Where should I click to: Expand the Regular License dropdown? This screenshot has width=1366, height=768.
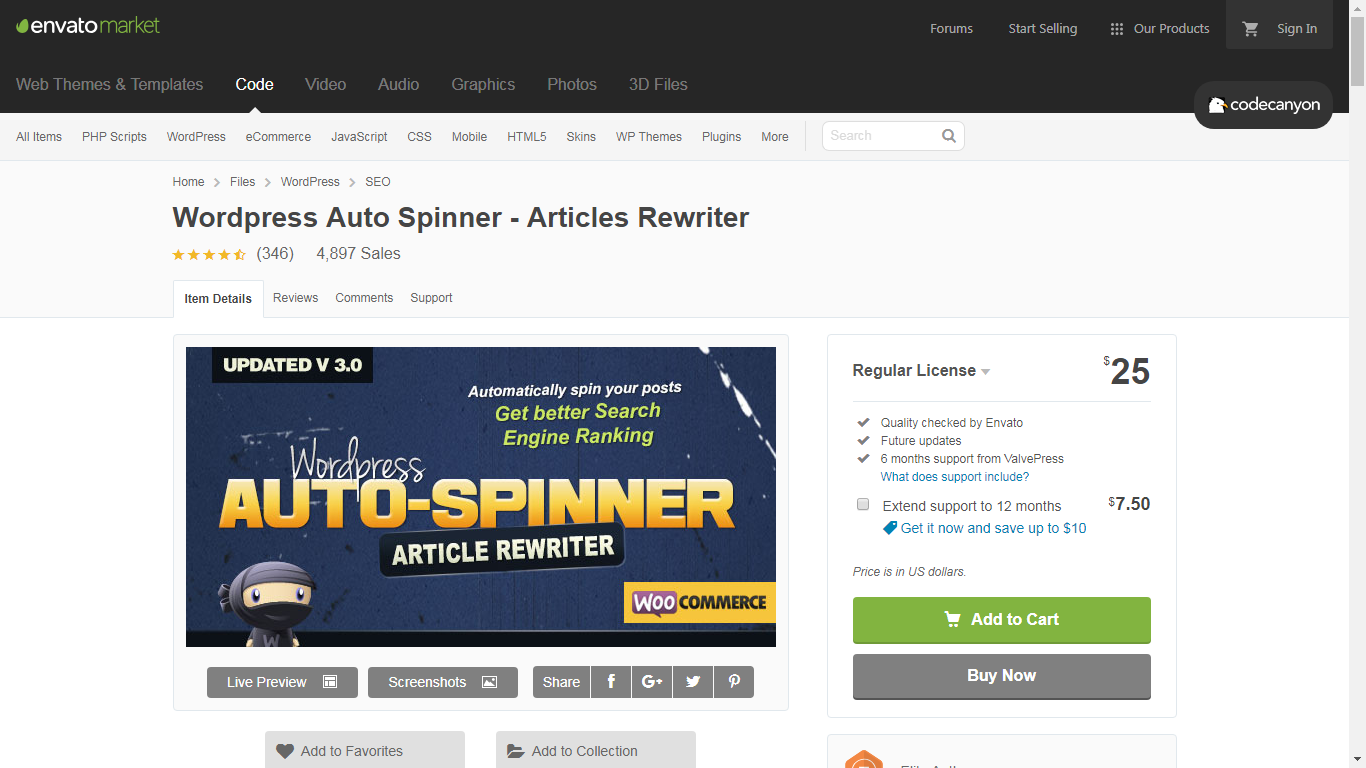click(x=921, y=370)
